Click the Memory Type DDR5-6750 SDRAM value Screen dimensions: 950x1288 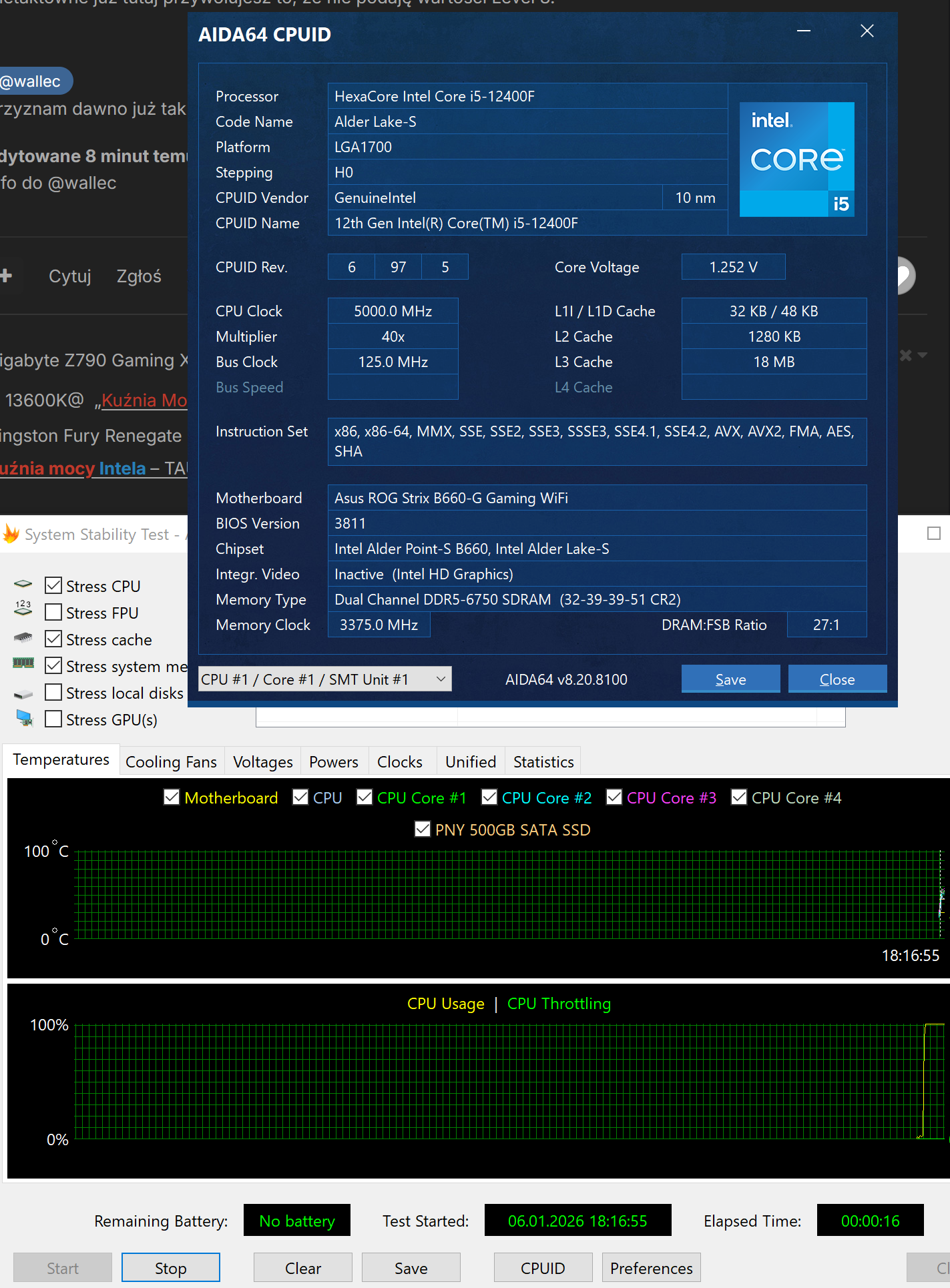tap(597, 599)
